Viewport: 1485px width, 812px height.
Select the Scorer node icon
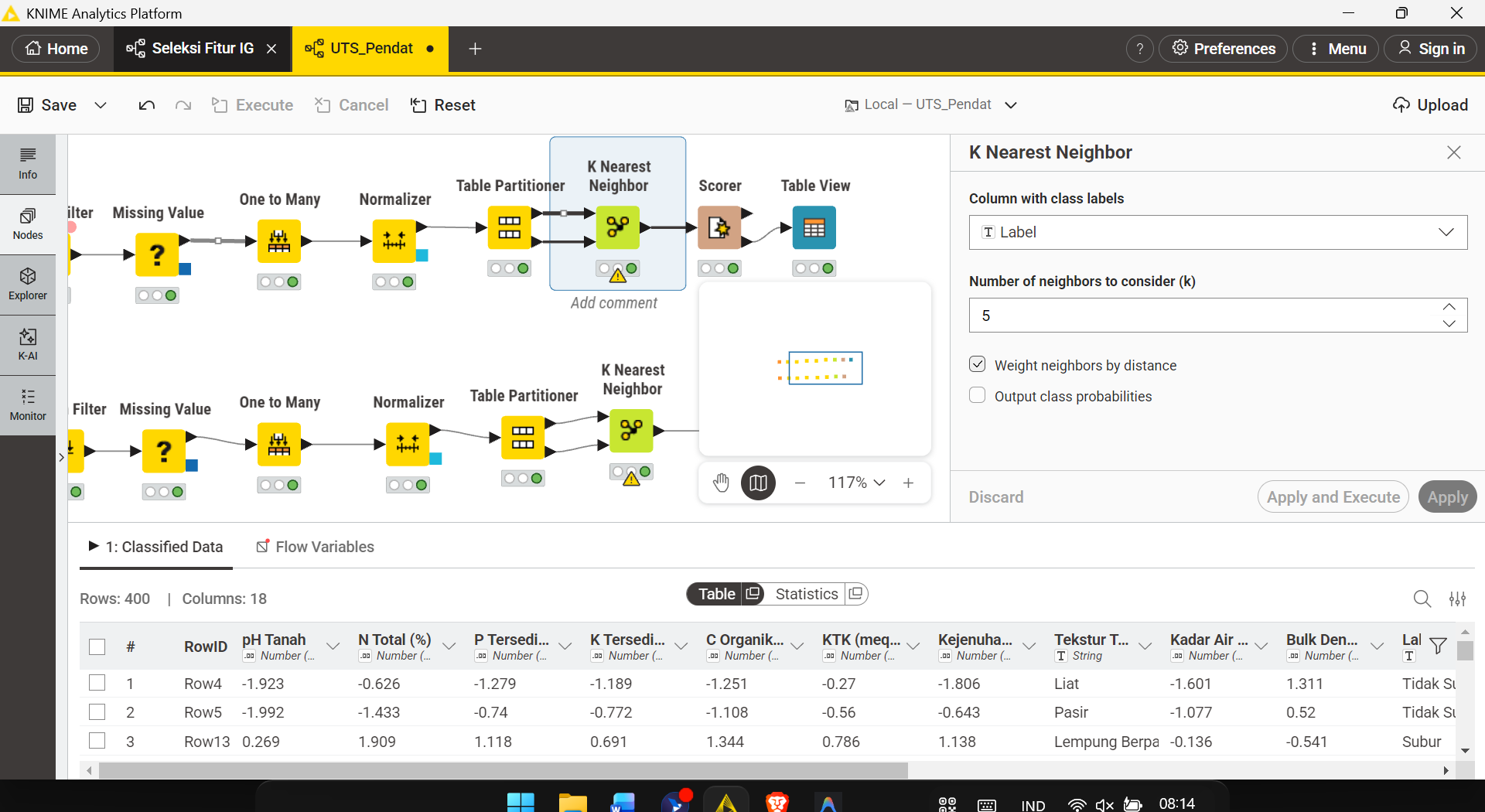[x=719, y=227]
